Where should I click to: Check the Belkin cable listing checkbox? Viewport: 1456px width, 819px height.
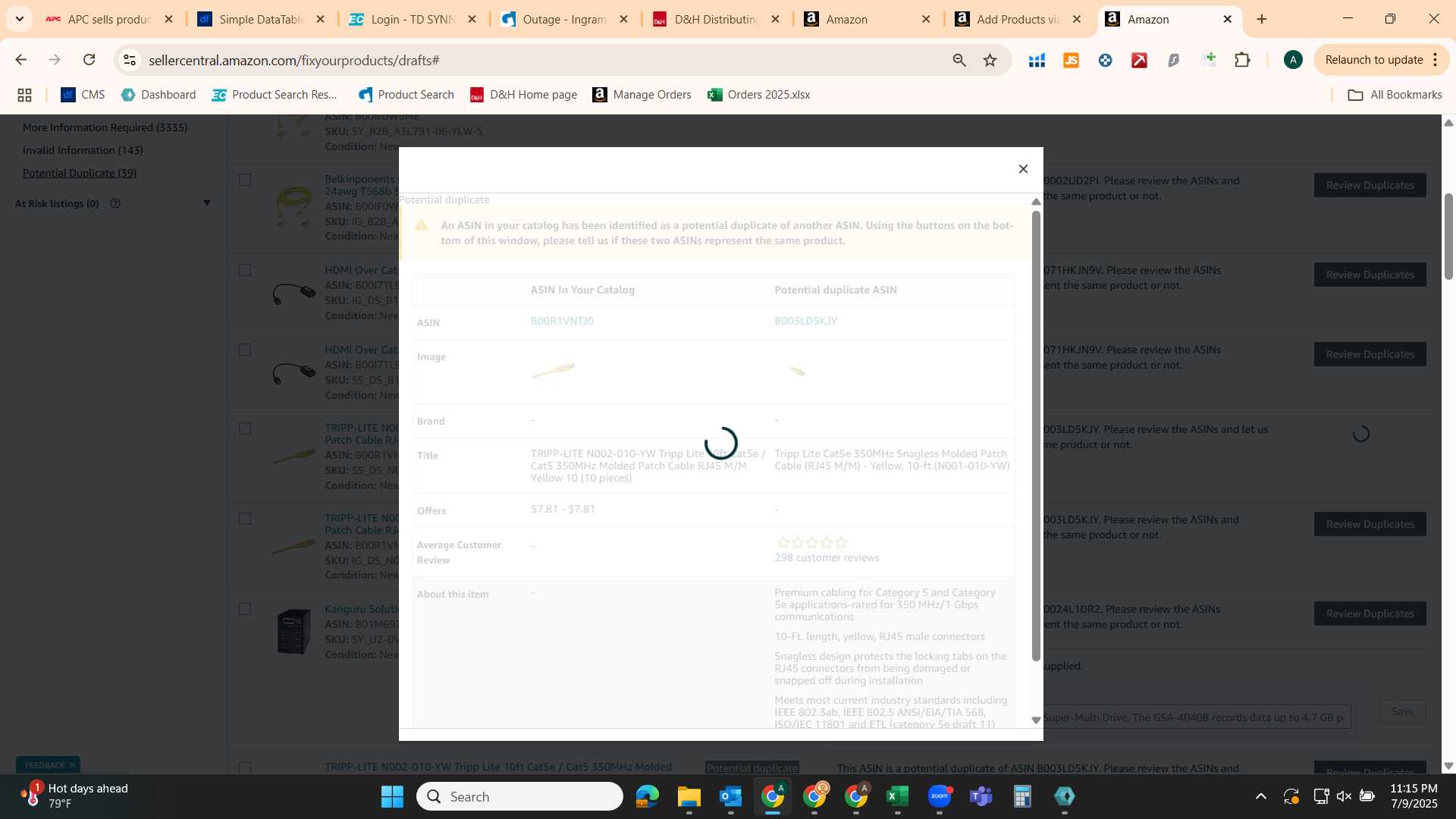pyautogui.click(x=245, y=180)
